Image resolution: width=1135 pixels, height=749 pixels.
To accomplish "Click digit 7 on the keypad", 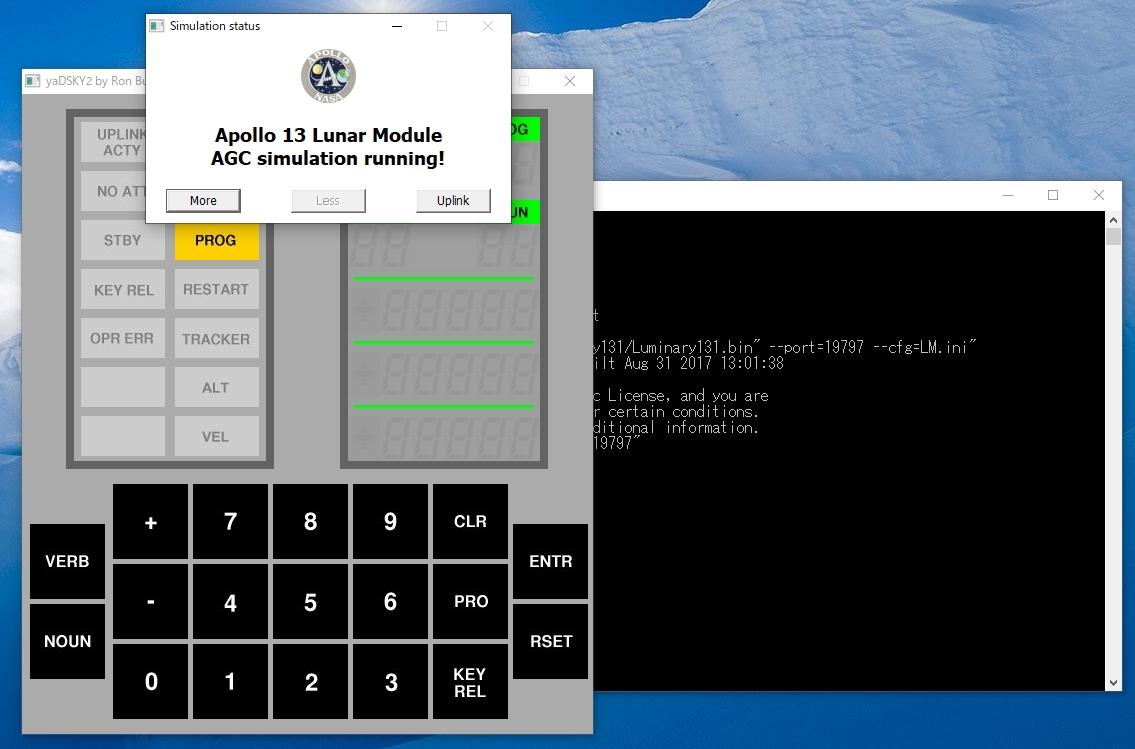I will (x=230, y=522).
